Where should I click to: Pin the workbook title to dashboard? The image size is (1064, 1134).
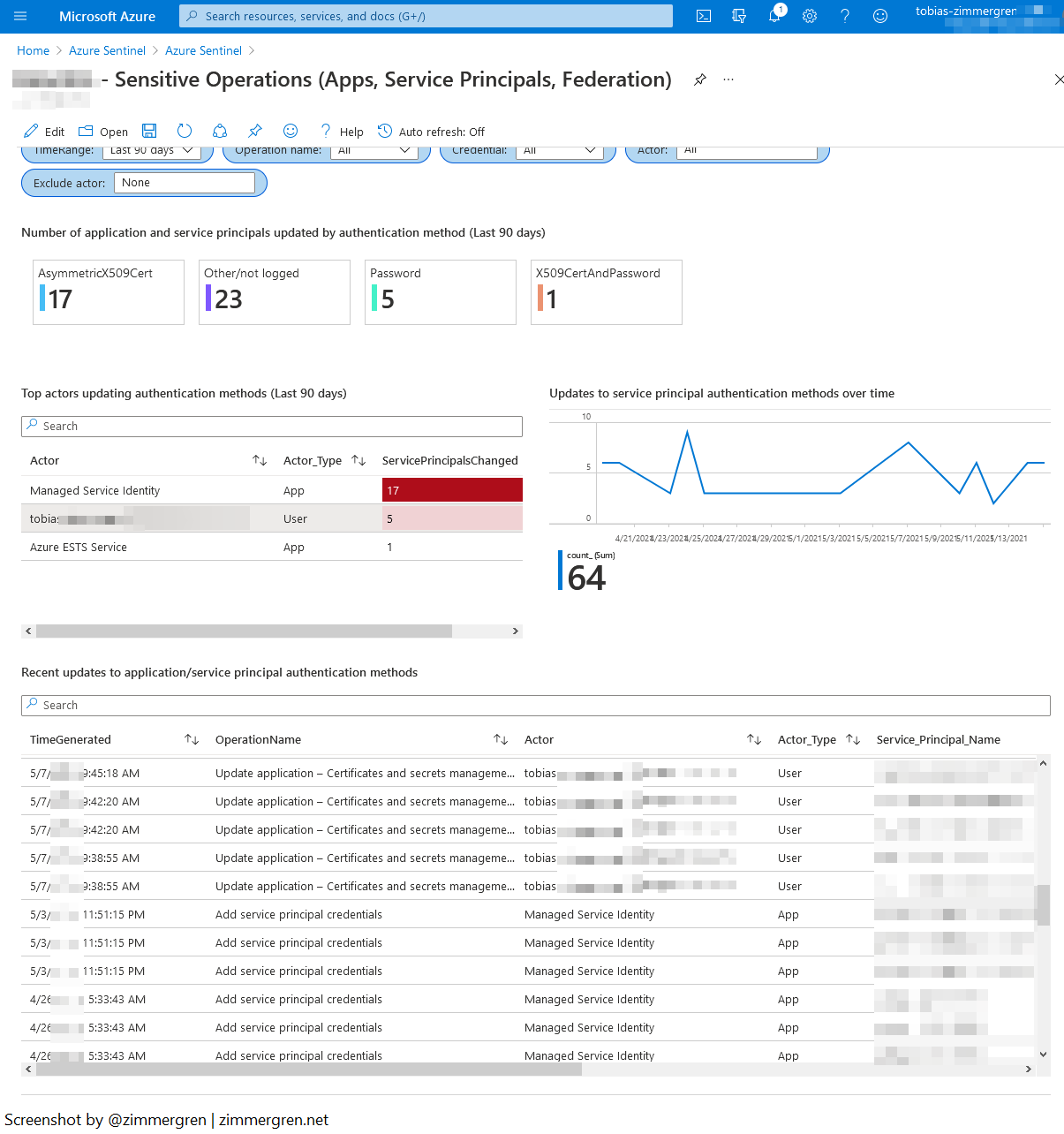pos(700,79)
